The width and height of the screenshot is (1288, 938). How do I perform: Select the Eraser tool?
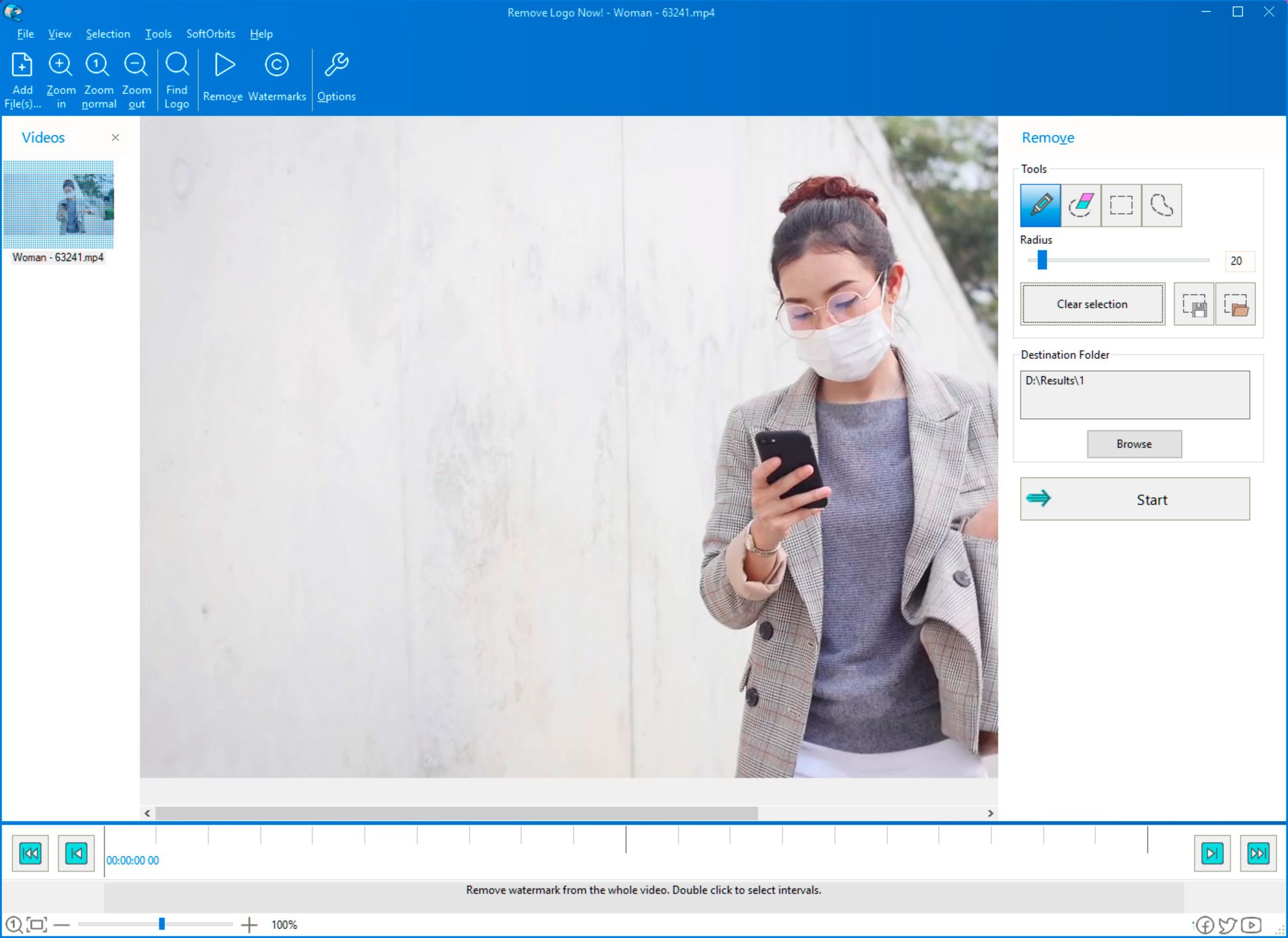1081,205
